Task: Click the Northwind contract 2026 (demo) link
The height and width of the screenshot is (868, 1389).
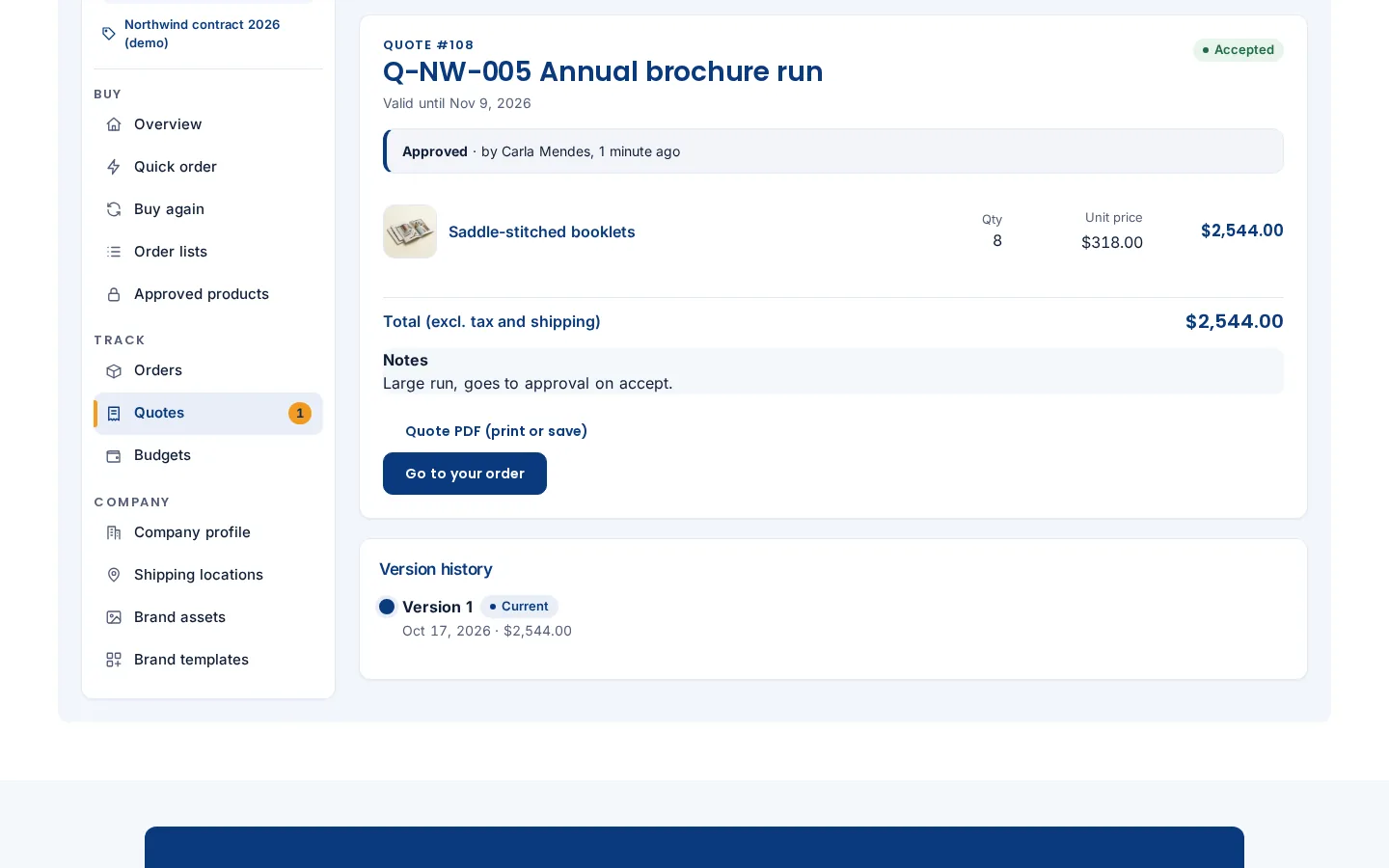Action: pyautogui.click(x=203, y=34)
